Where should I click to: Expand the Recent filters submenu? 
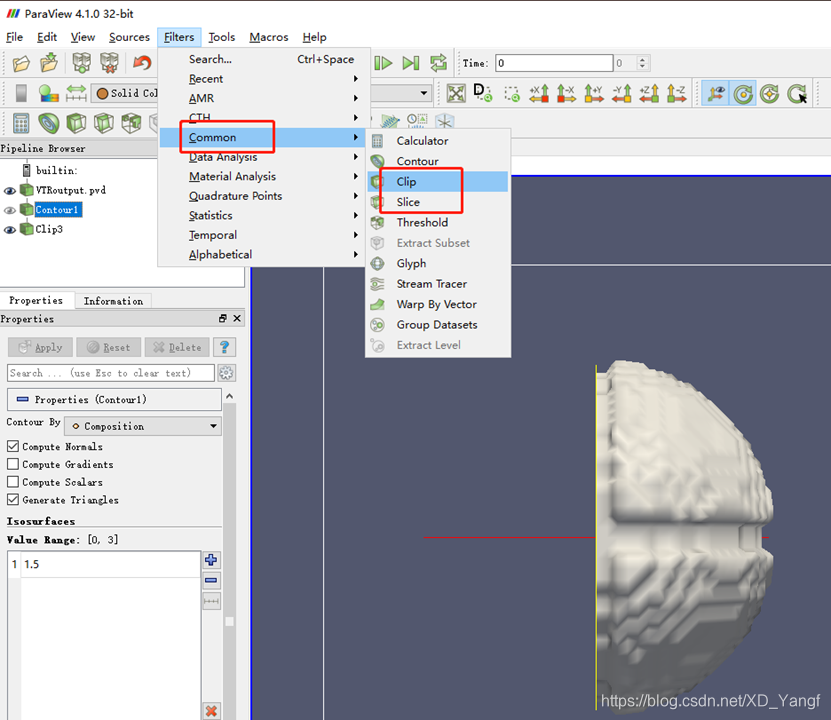pos(261,79)
